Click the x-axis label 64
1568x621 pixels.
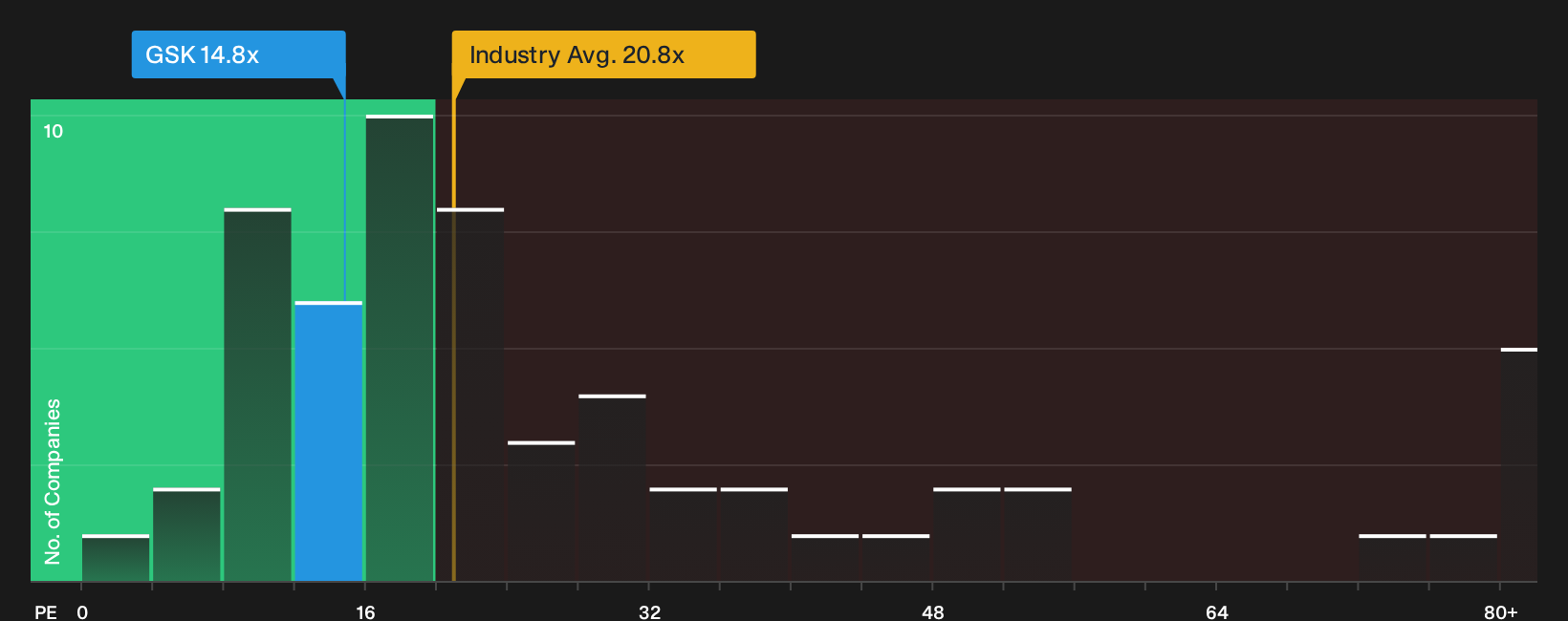[1216, 611]
